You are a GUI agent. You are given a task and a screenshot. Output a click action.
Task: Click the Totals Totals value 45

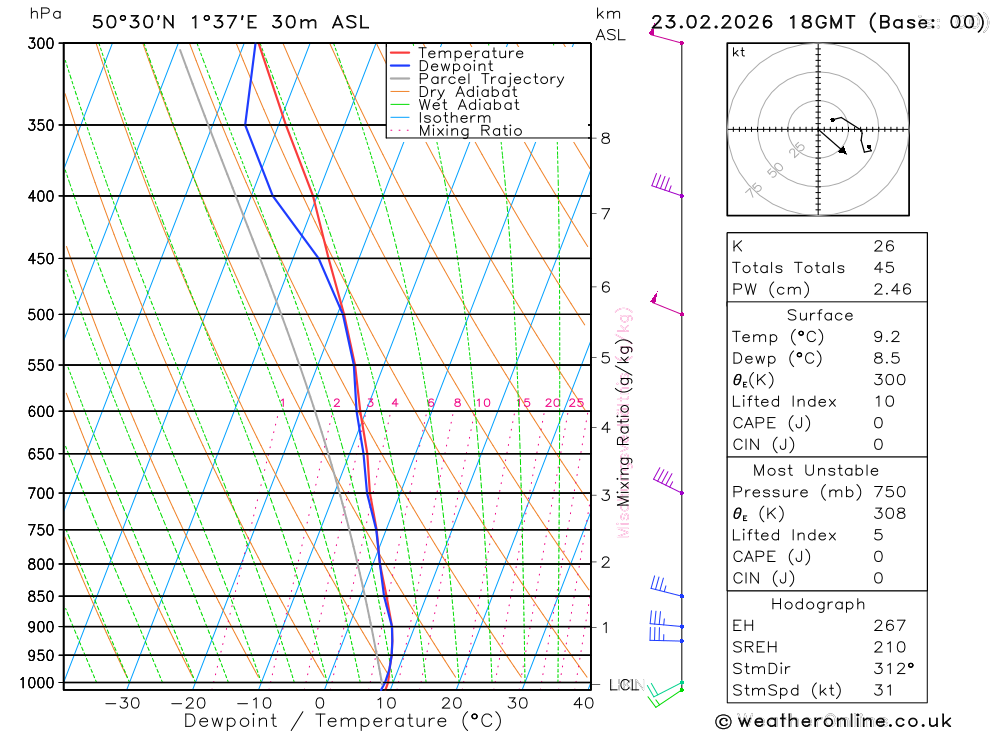pyautogui.click(x=884, y=268)
